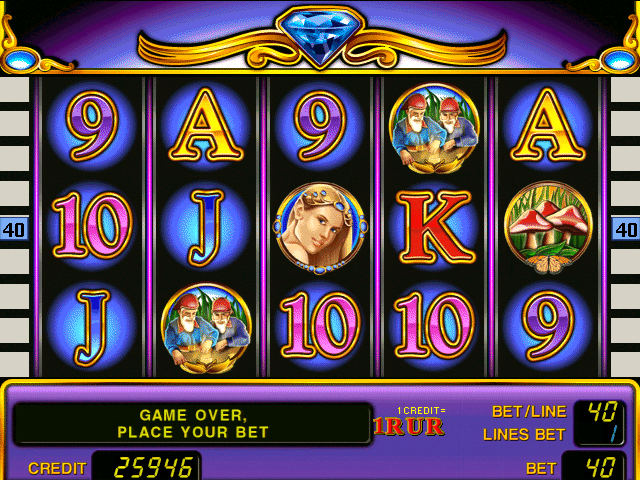Click the total Bet 40 display
This screenshot has width=640, height=480.
pos(593,466)
